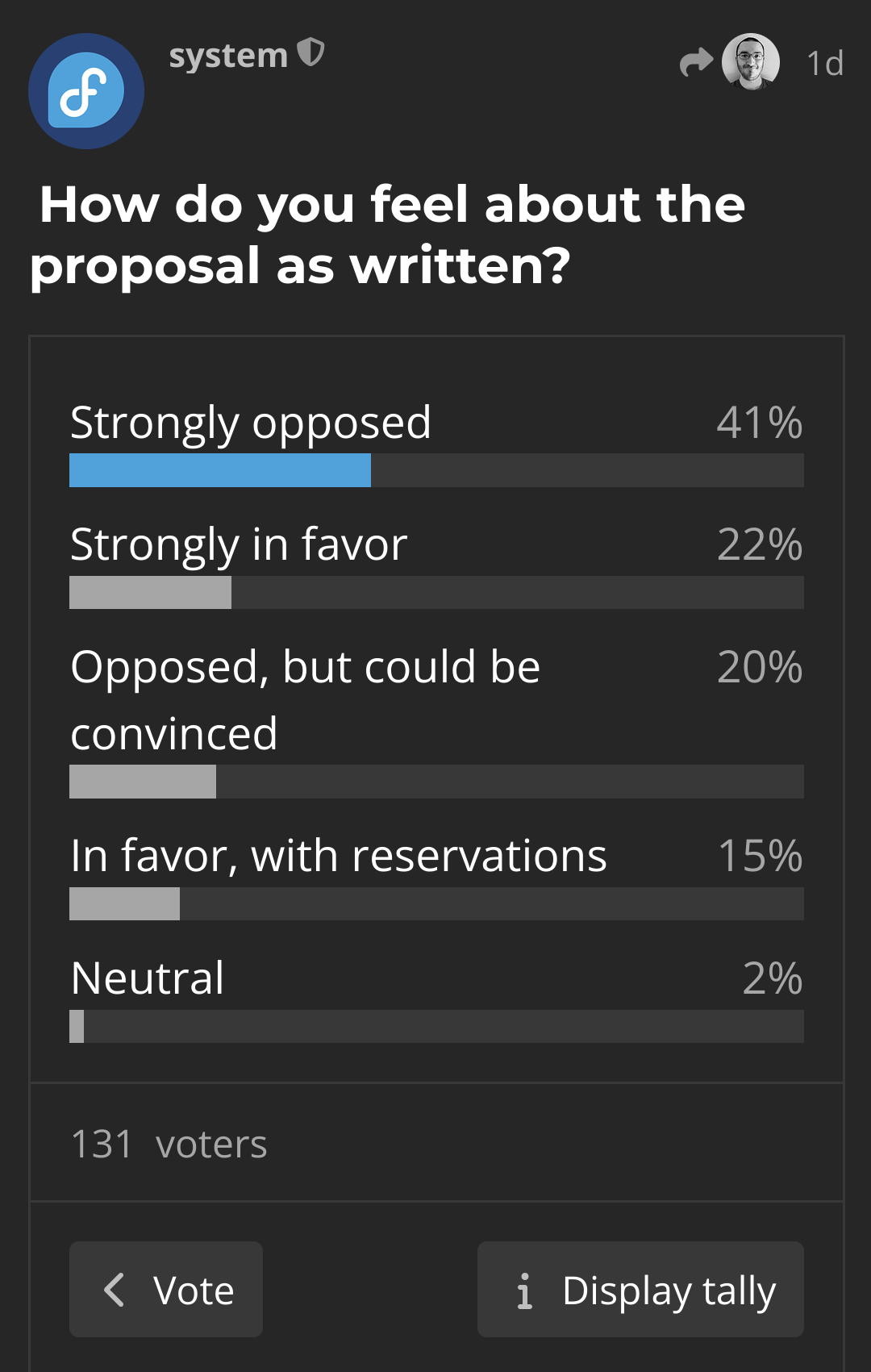Click the moderator shield icon beside system

point(310,53)
